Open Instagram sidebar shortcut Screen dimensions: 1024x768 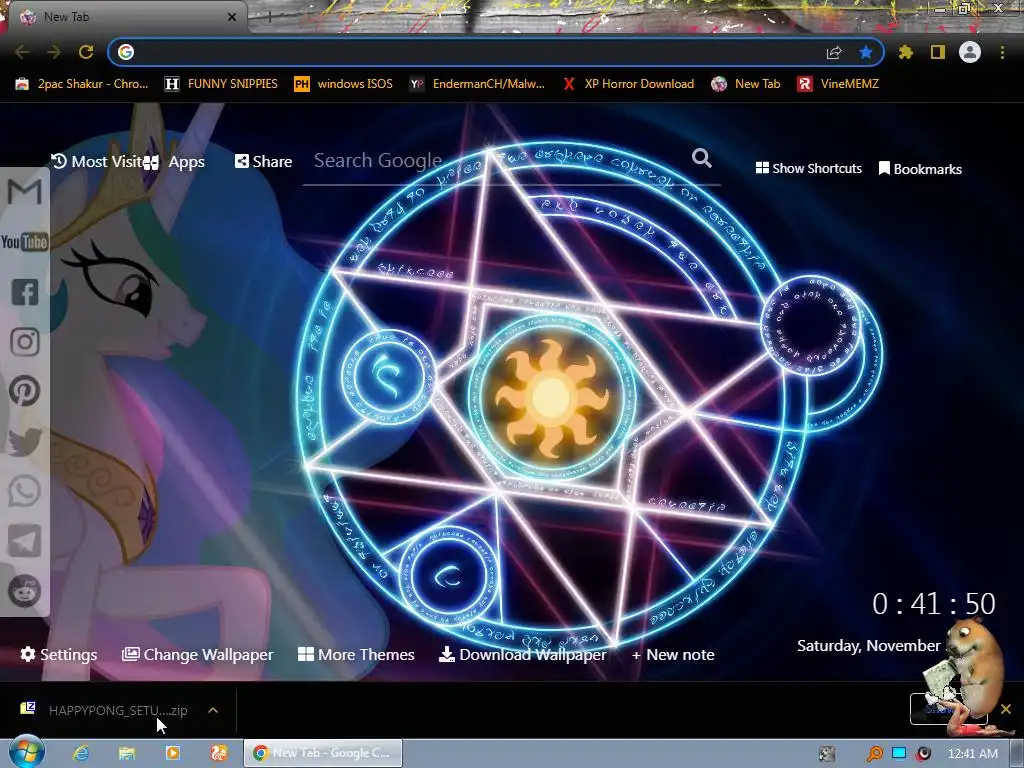pyautogui.click(x=25, y=342)
